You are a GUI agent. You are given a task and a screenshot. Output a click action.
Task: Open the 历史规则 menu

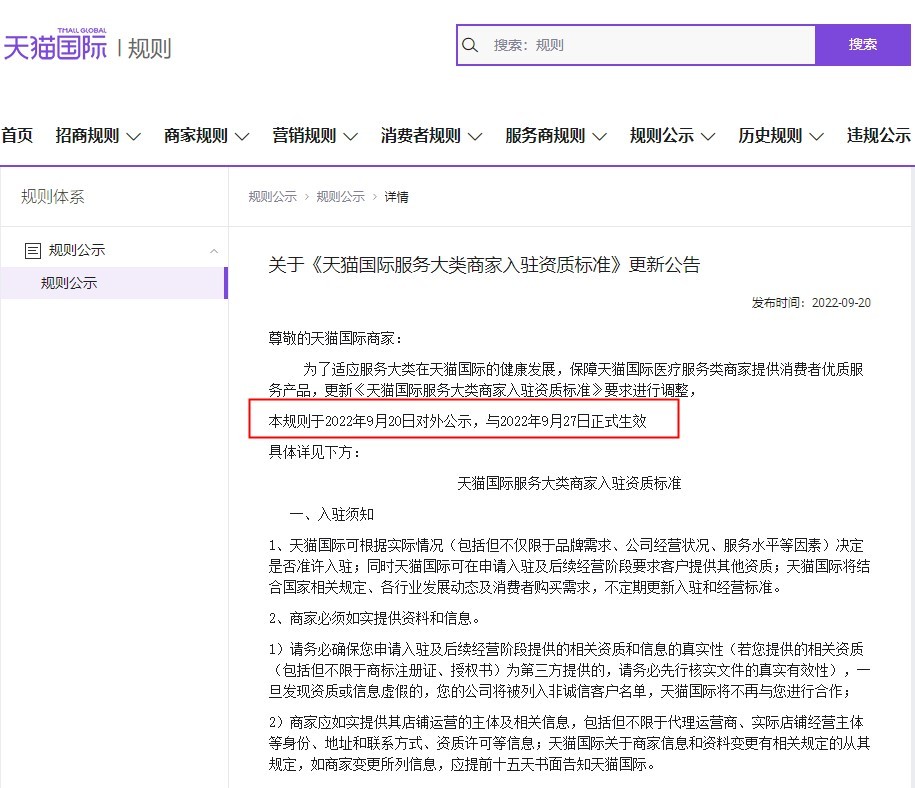770,135
